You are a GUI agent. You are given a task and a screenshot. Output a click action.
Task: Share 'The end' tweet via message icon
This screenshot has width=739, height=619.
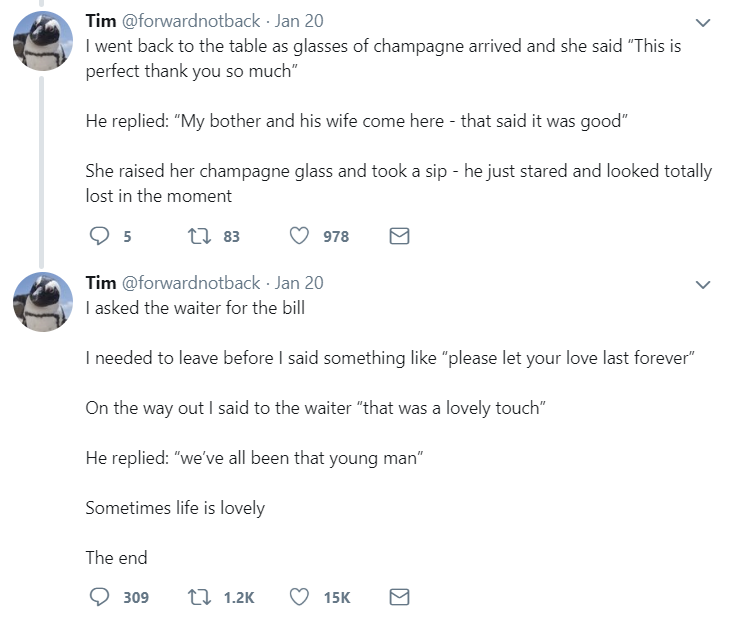(x=399, y=597)
